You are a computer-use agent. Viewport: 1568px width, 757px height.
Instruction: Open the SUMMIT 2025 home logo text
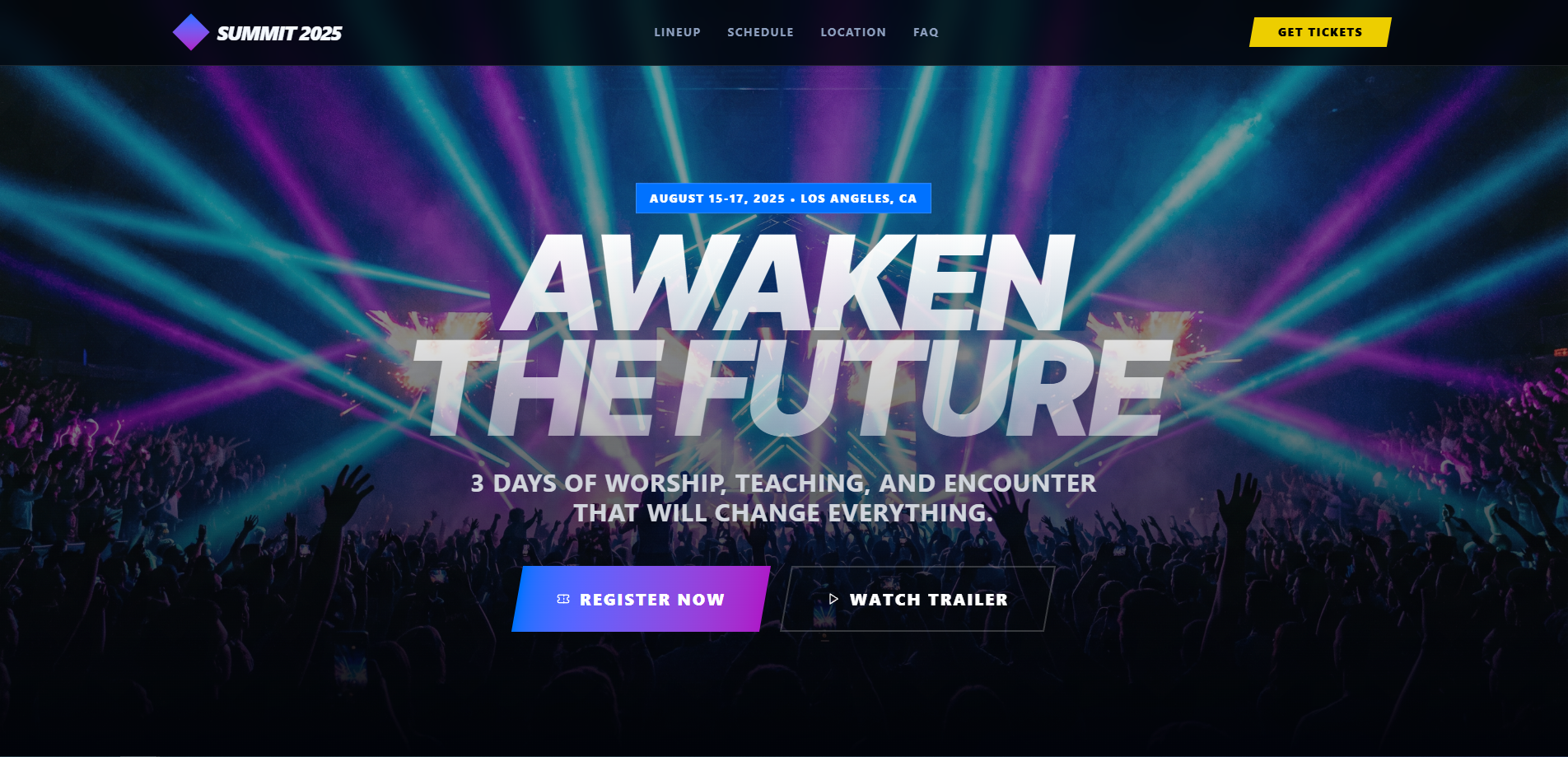tap(279, 33)
